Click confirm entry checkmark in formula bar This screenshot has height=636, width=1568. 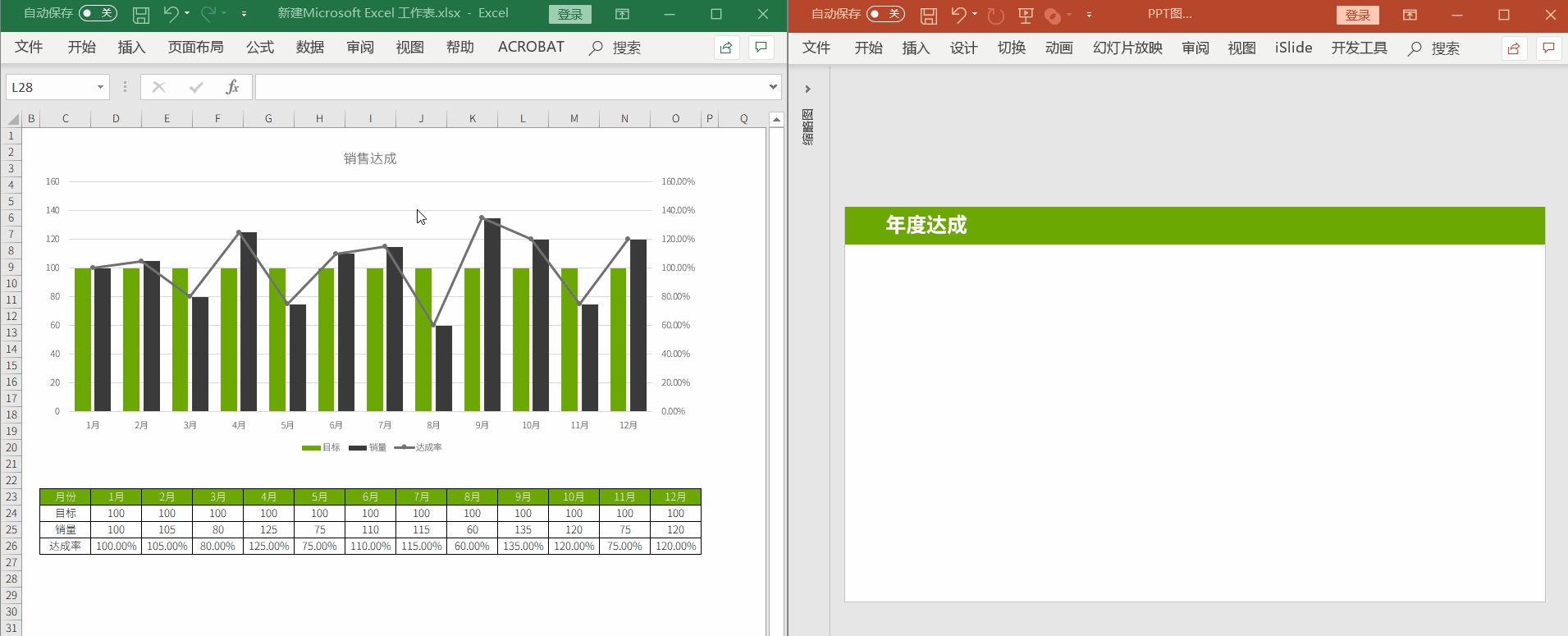(x=196, y=87)
